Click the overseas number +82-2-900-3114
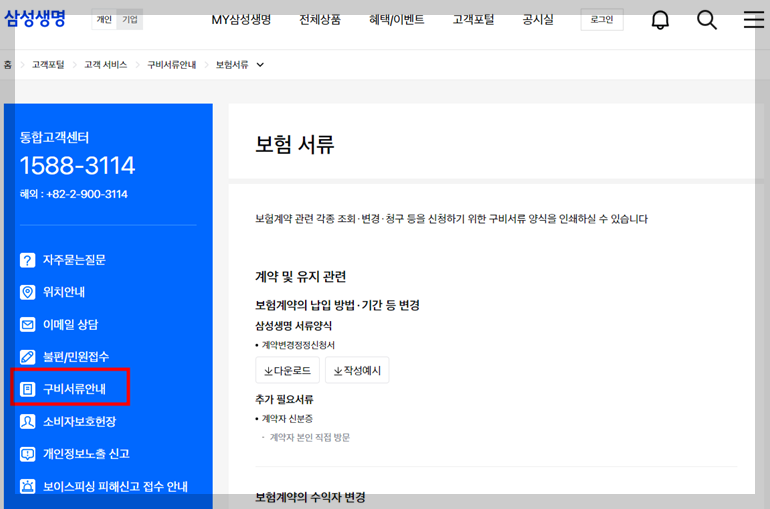The image size is (770, 509). 87,194
